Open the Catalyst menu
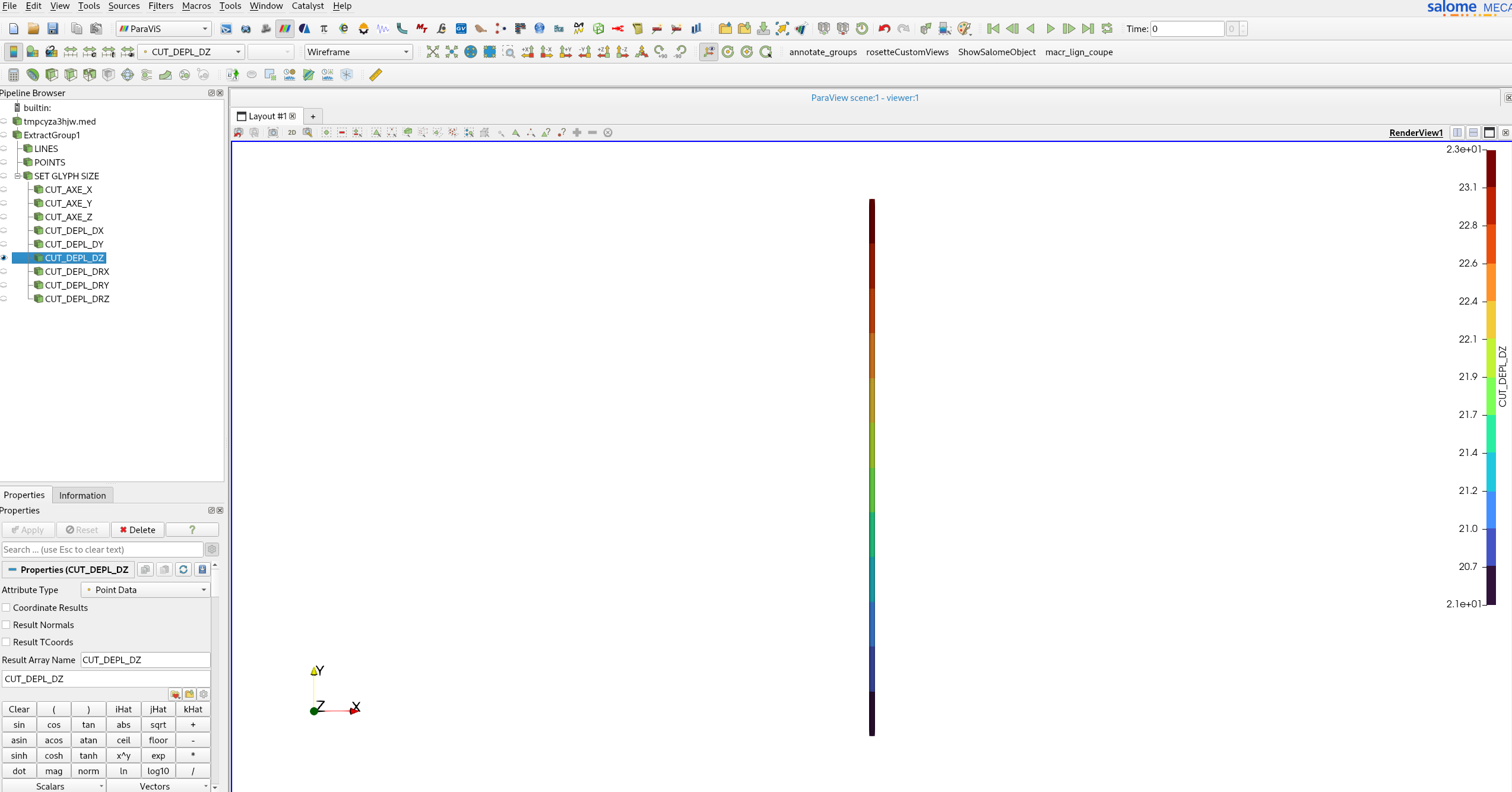Screen dimensions: 1512x792 pyautogui.click(x=308, y=6)
